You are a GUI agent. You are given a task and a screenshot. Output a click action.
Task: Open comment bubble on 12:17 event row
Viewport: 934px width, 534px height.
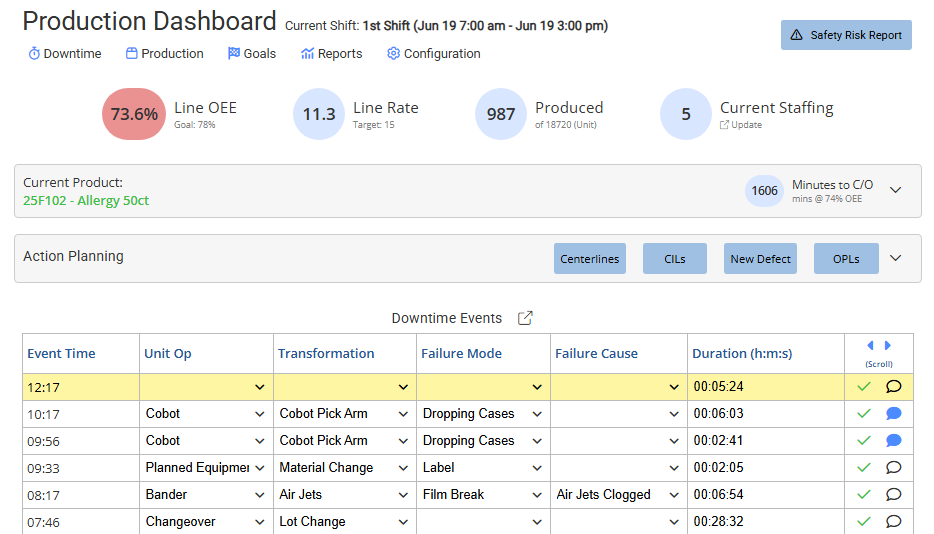coord(893,387)
